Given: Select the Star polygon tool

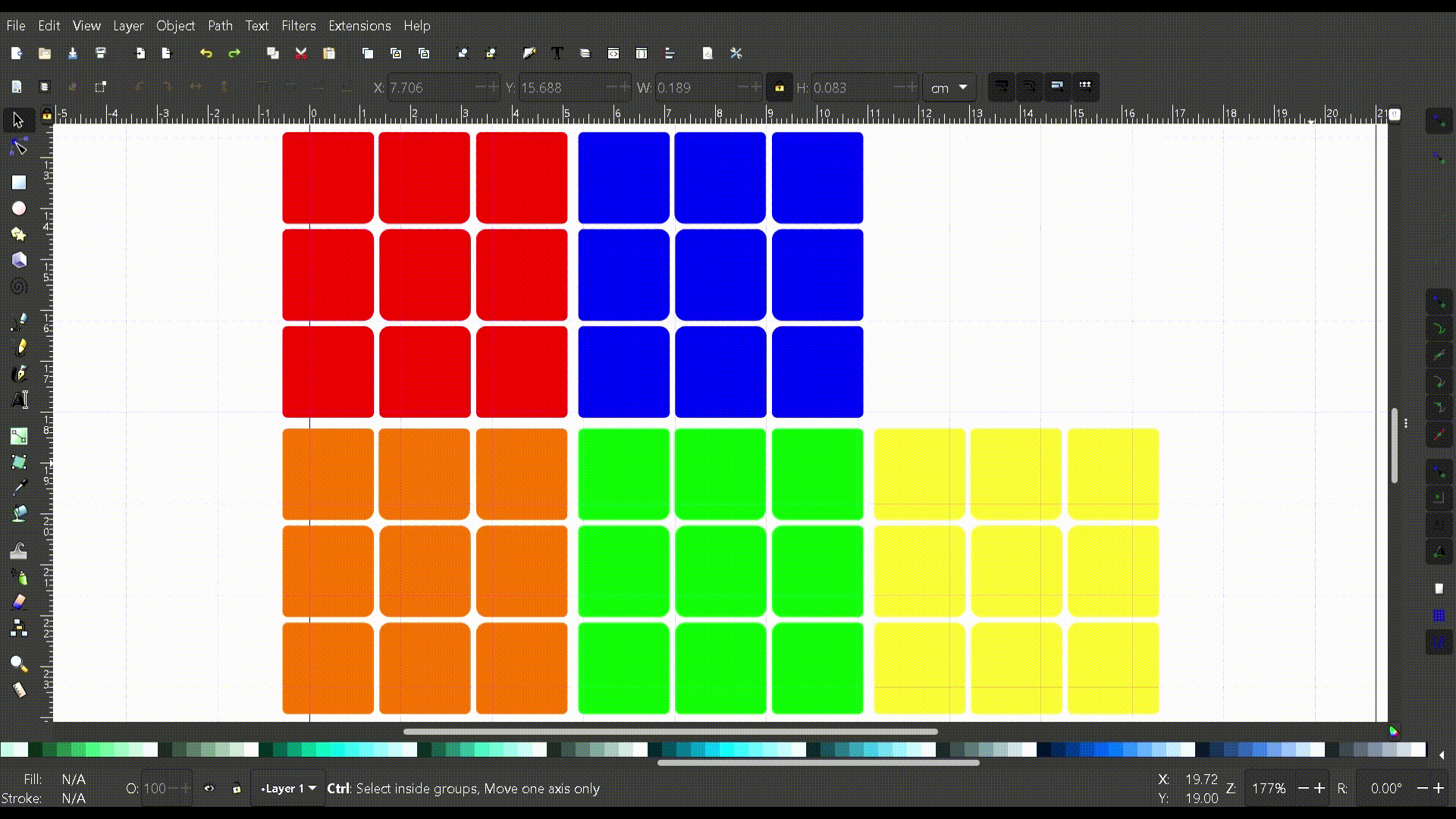Looking at the screenshot, I should [18, 234].
